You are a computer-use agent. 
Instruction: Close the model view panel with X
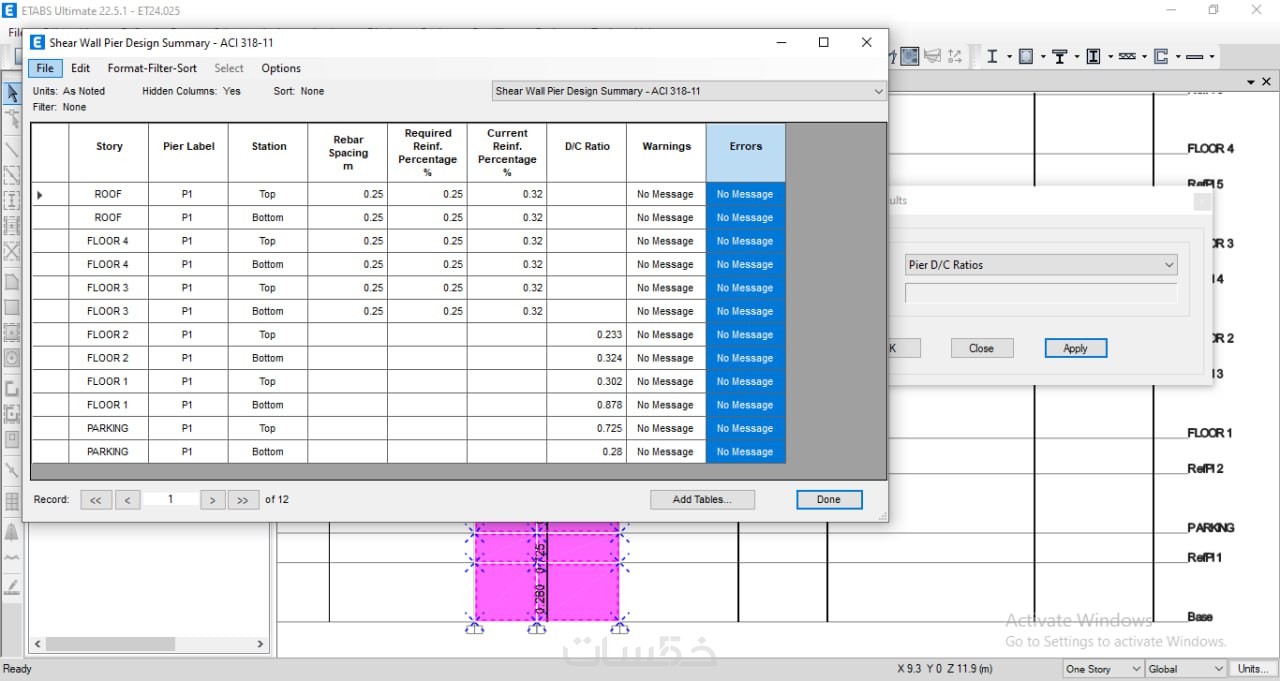[1266, 82]
